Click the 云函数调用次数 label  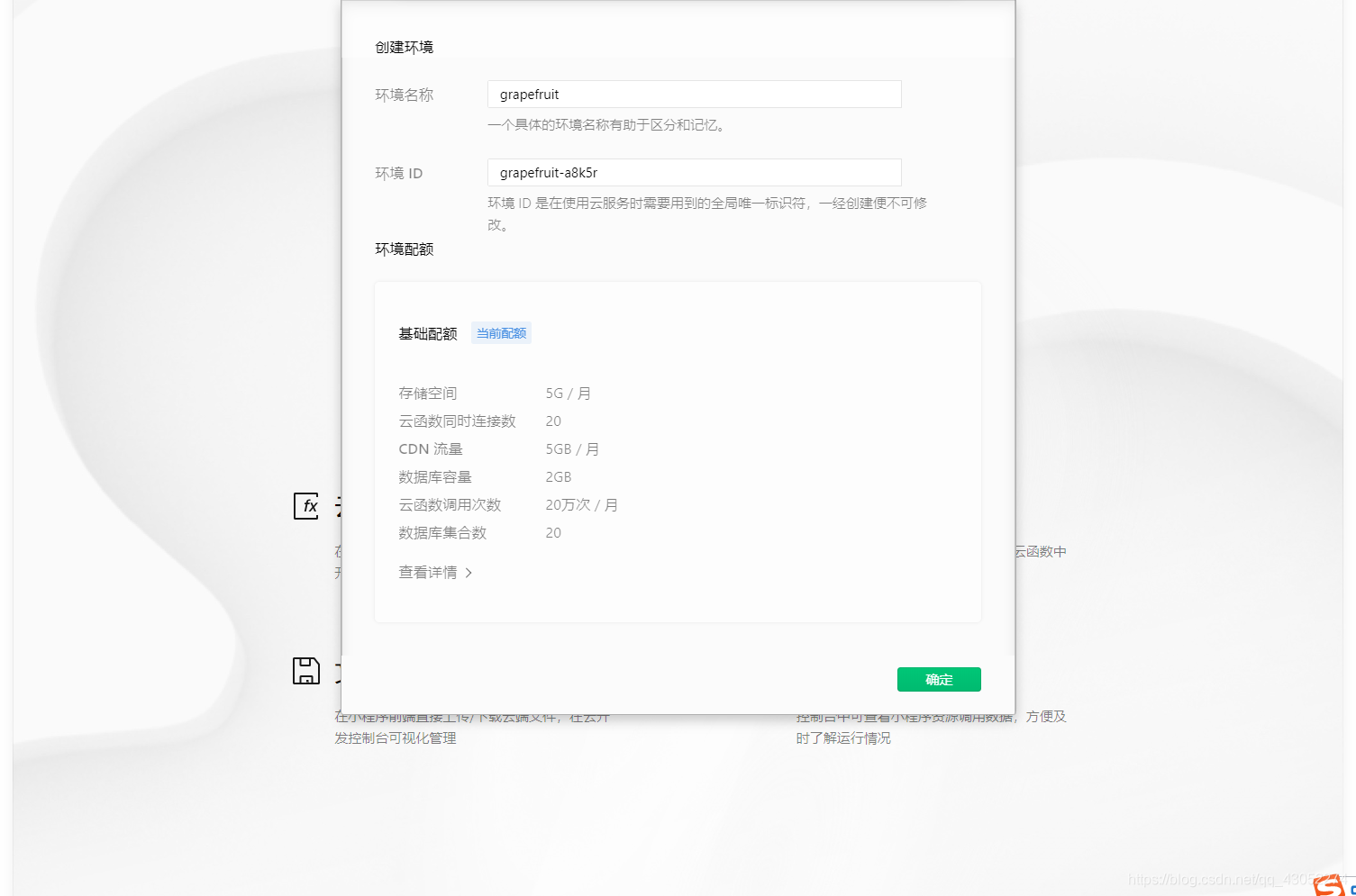[x=450, y=505]
